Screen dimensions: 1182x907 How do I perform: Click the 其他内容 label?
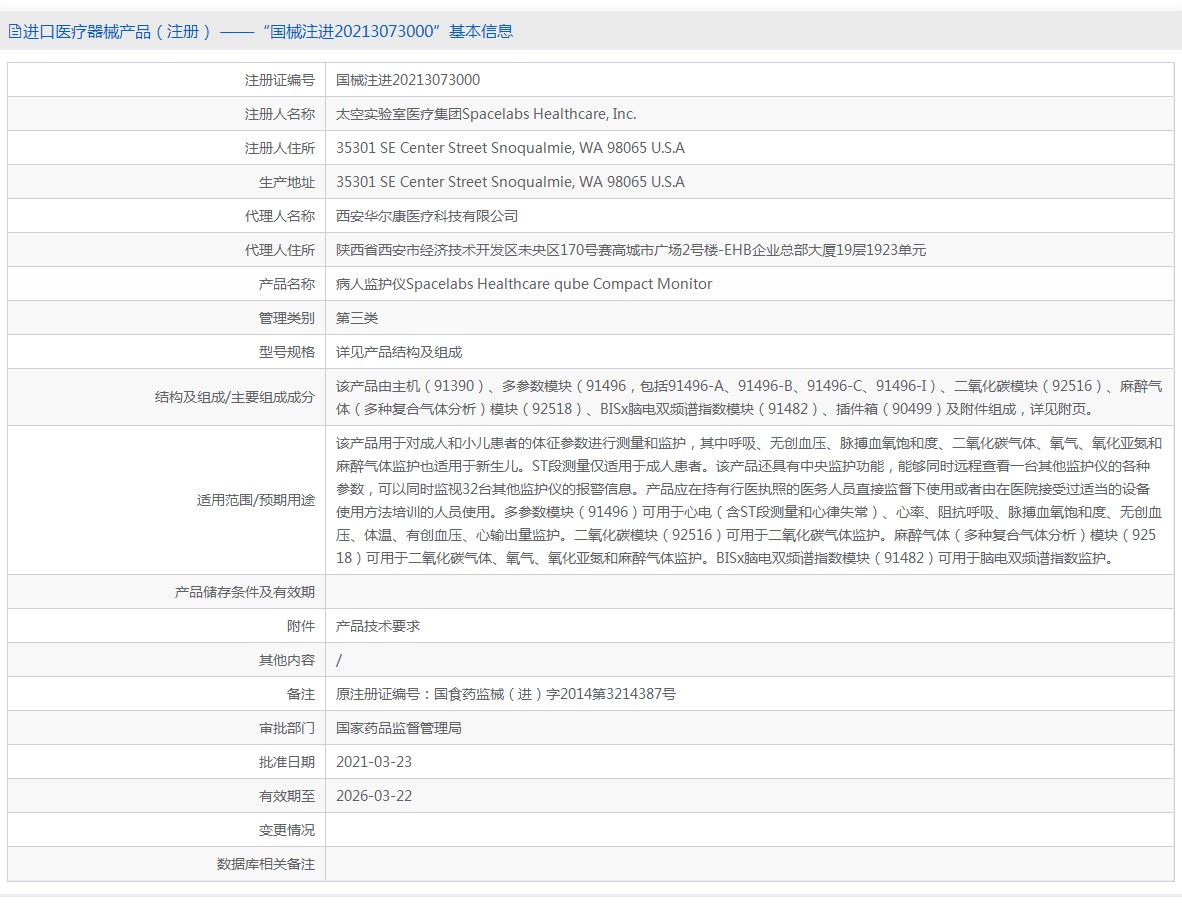tap(286, 660)
